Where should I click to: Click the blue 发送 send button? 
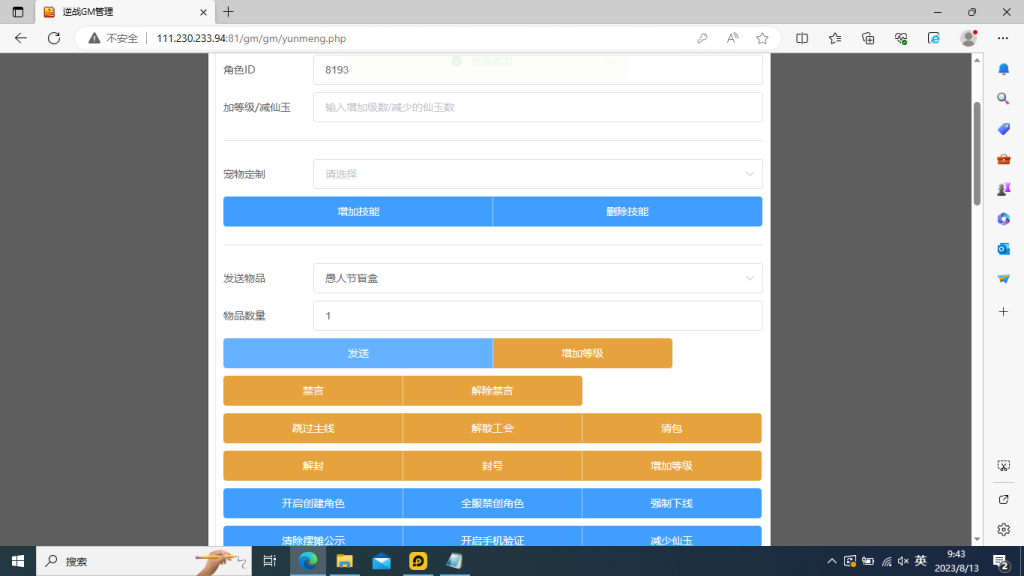(357, 353)
